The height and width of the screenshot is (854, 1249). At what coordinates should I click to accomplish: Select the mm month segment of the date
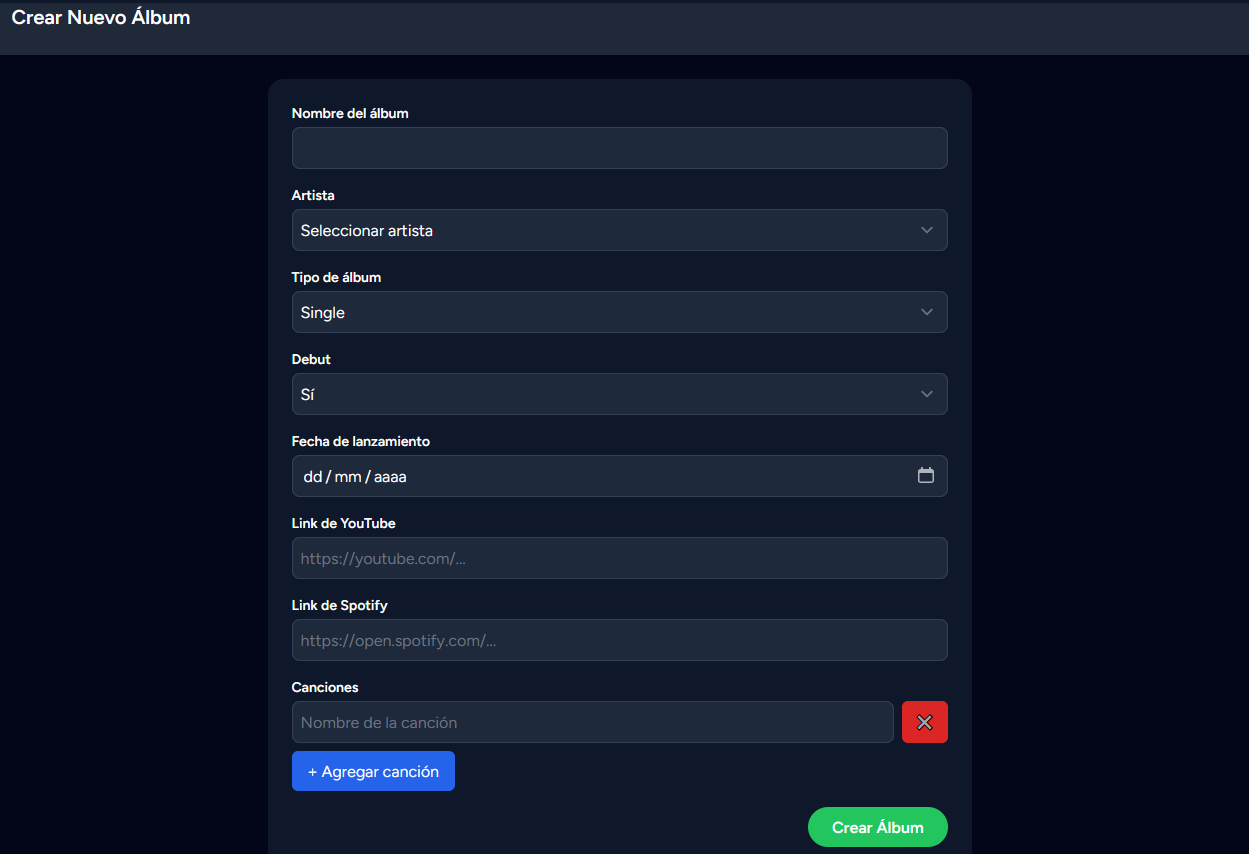[x=347, y=477]
